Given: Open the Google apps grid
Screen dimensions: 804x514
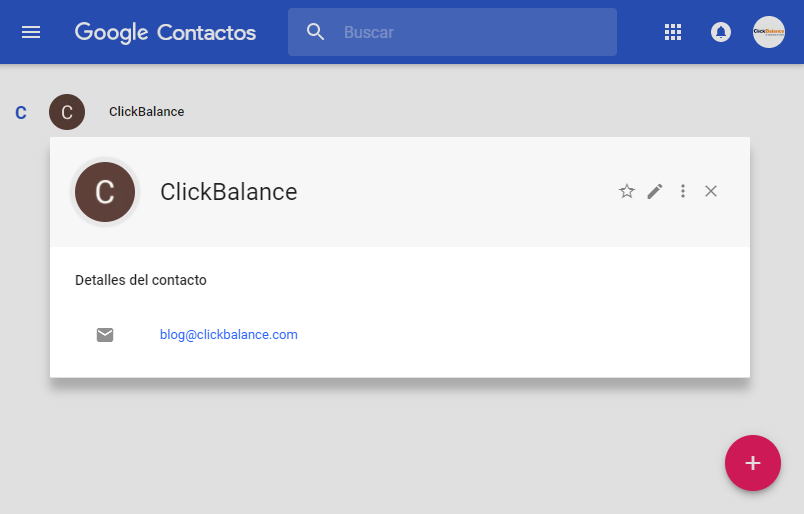Looking at the screenshot, I should [673, 32].
